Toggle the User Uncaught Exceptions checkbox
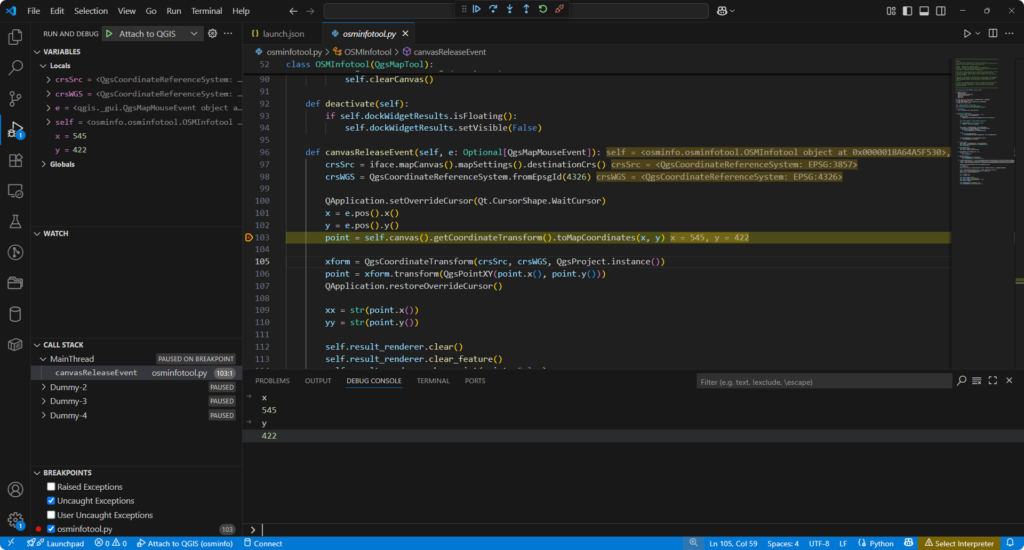Screen dimensions: 1024x550 [x=52, y=515]
